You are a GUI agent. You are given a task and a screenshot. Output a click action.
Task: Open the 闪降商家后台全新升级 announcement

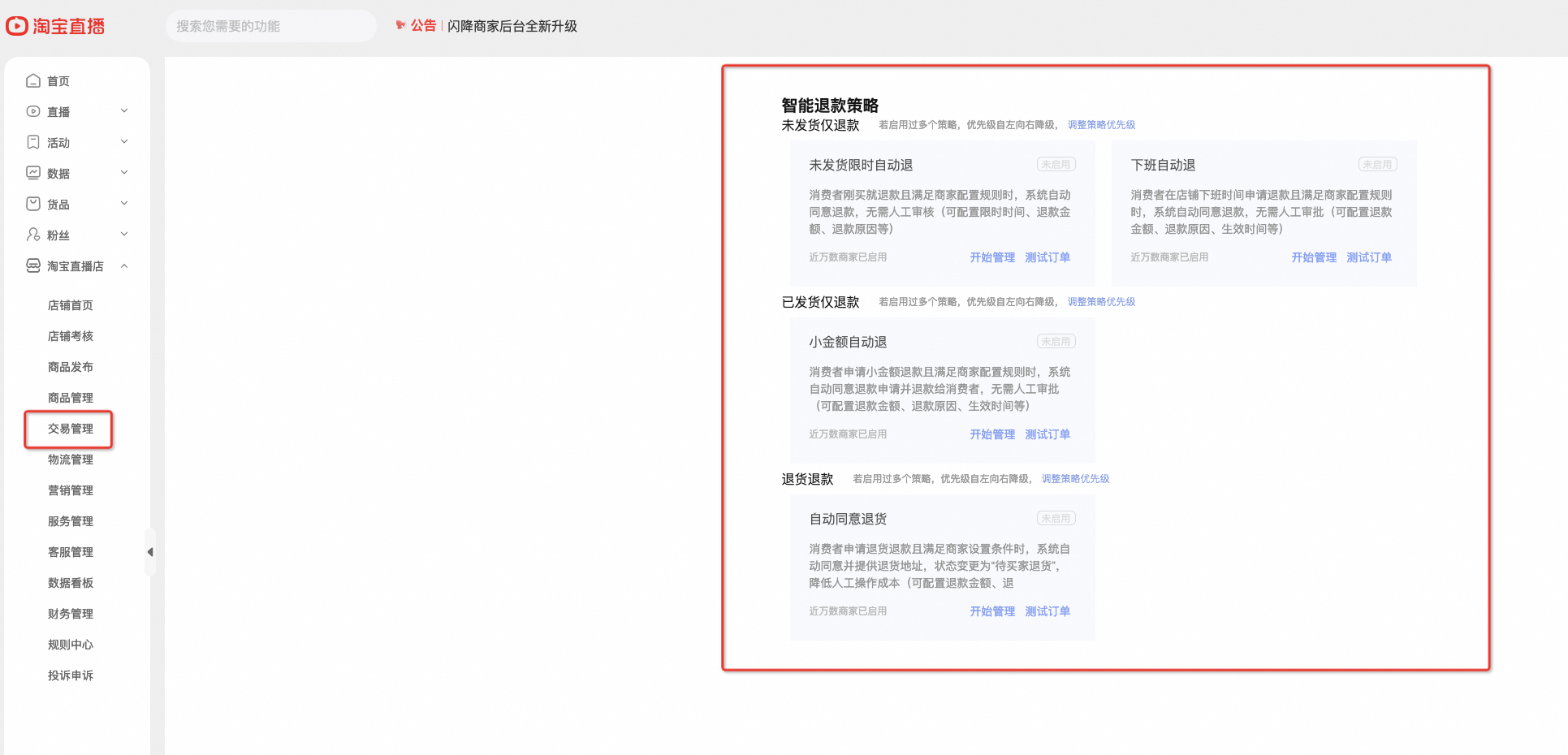(512, 26)
